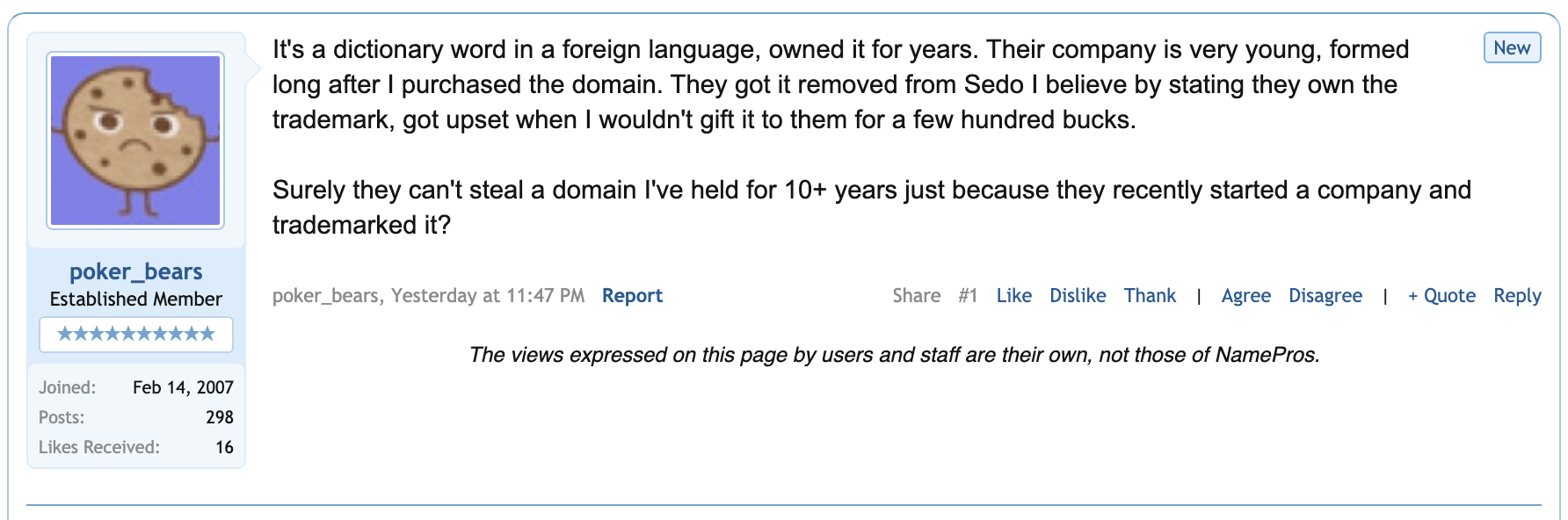Viewport: 1568px width, 520px height.
Task: Mark Agree on the post
Action: pos(1245,296)
